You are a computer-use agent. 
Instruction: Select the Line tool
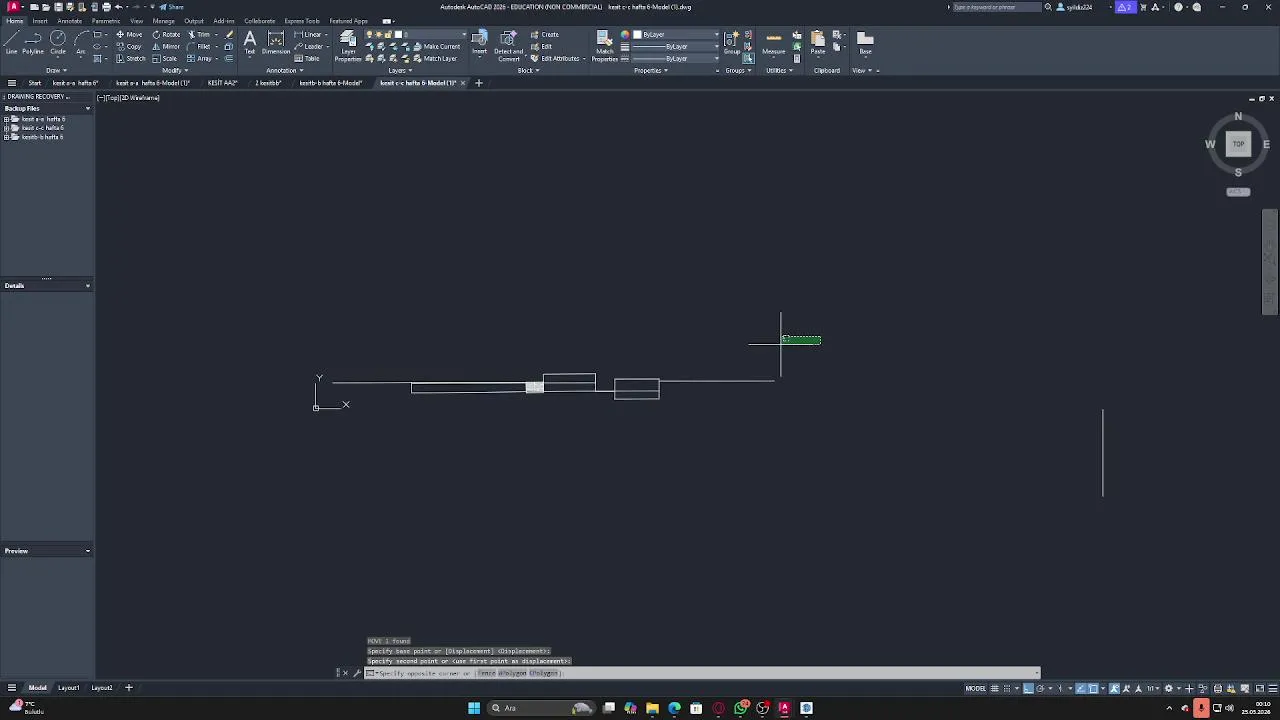[x=12, y=41]
